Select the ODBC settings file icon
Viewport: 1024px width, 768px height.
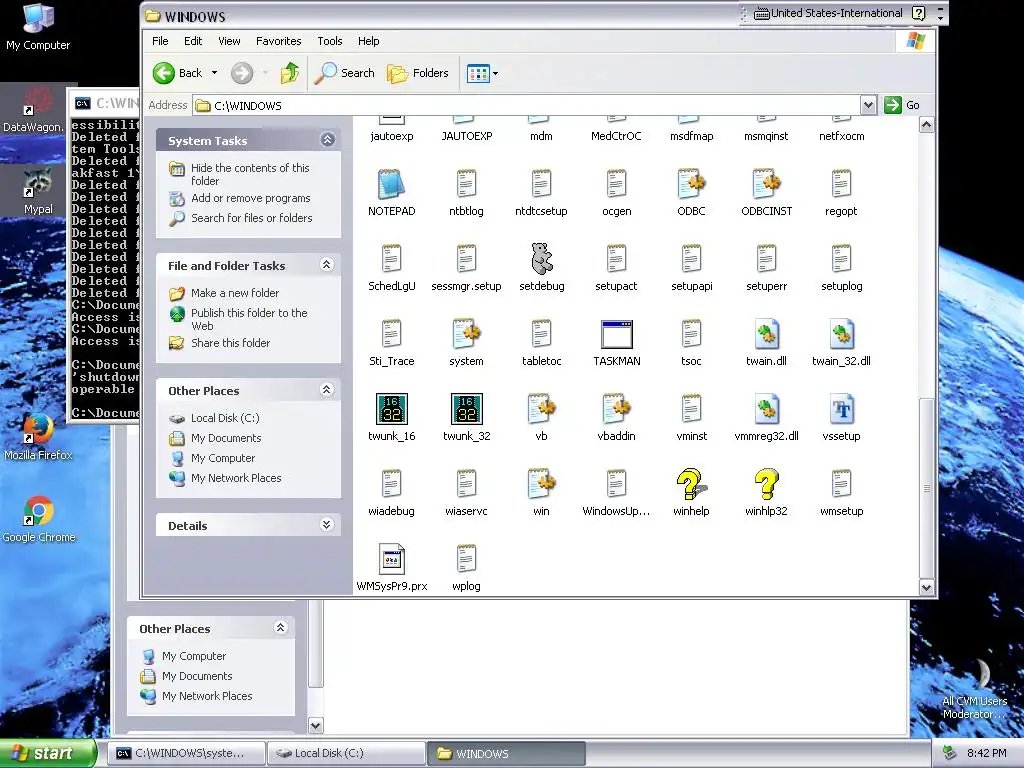click(691, 184)
